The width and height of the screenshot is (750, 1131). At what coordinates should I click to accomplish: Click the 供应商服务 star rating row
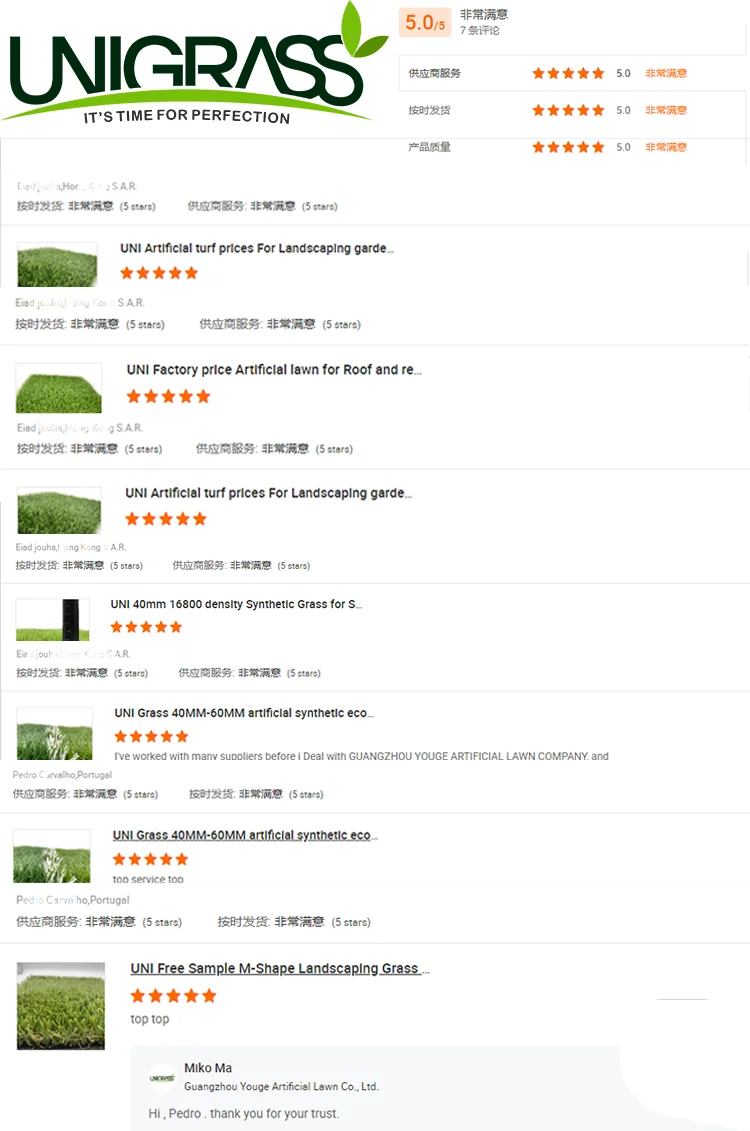pyautogui.click(x=547, y=73)
